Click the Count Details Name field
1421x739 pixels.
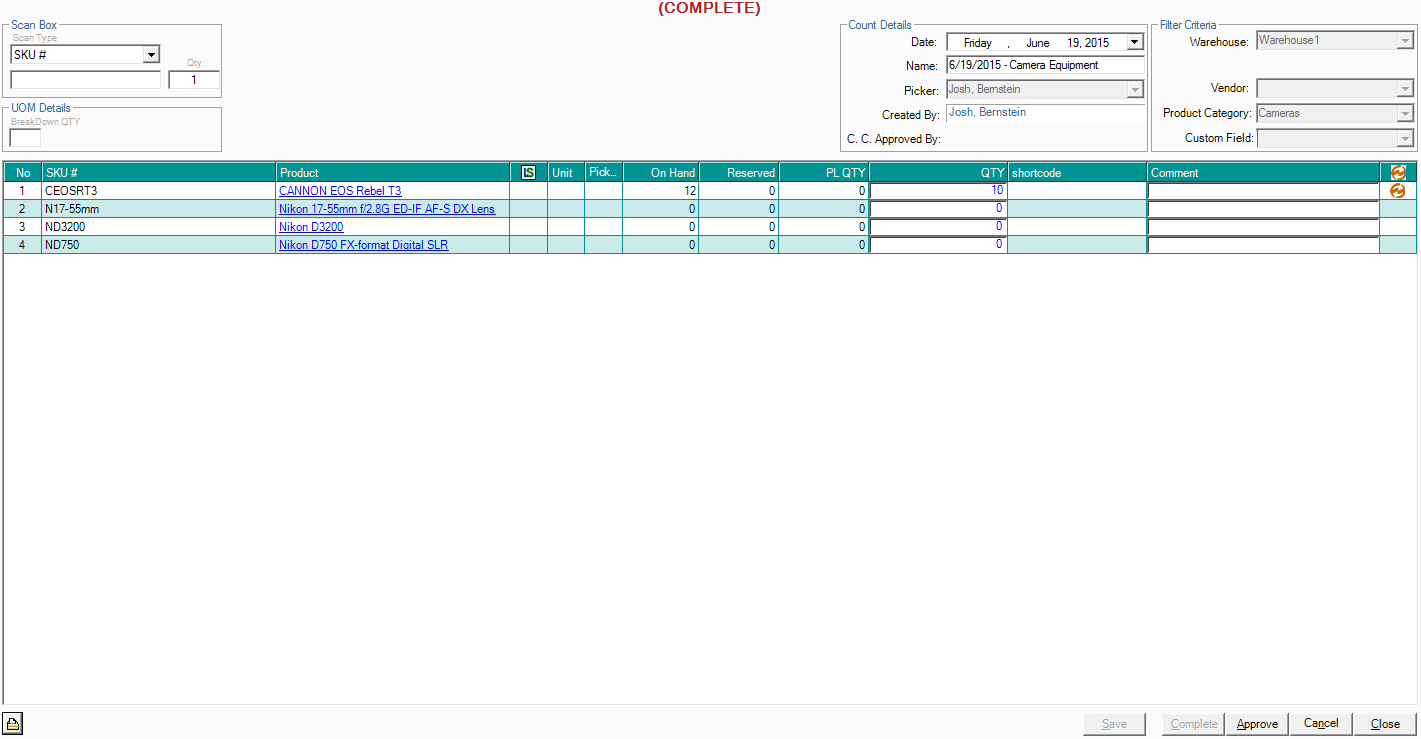[x=1044, y=66]
